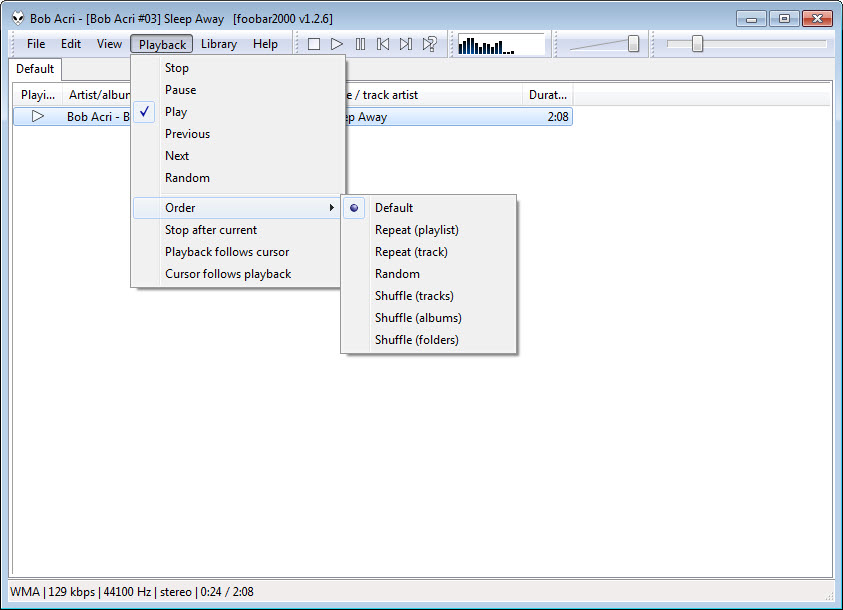Click the seekbar position handle
The height and width of the screenshot is (610, 843).
click(697, 44)
